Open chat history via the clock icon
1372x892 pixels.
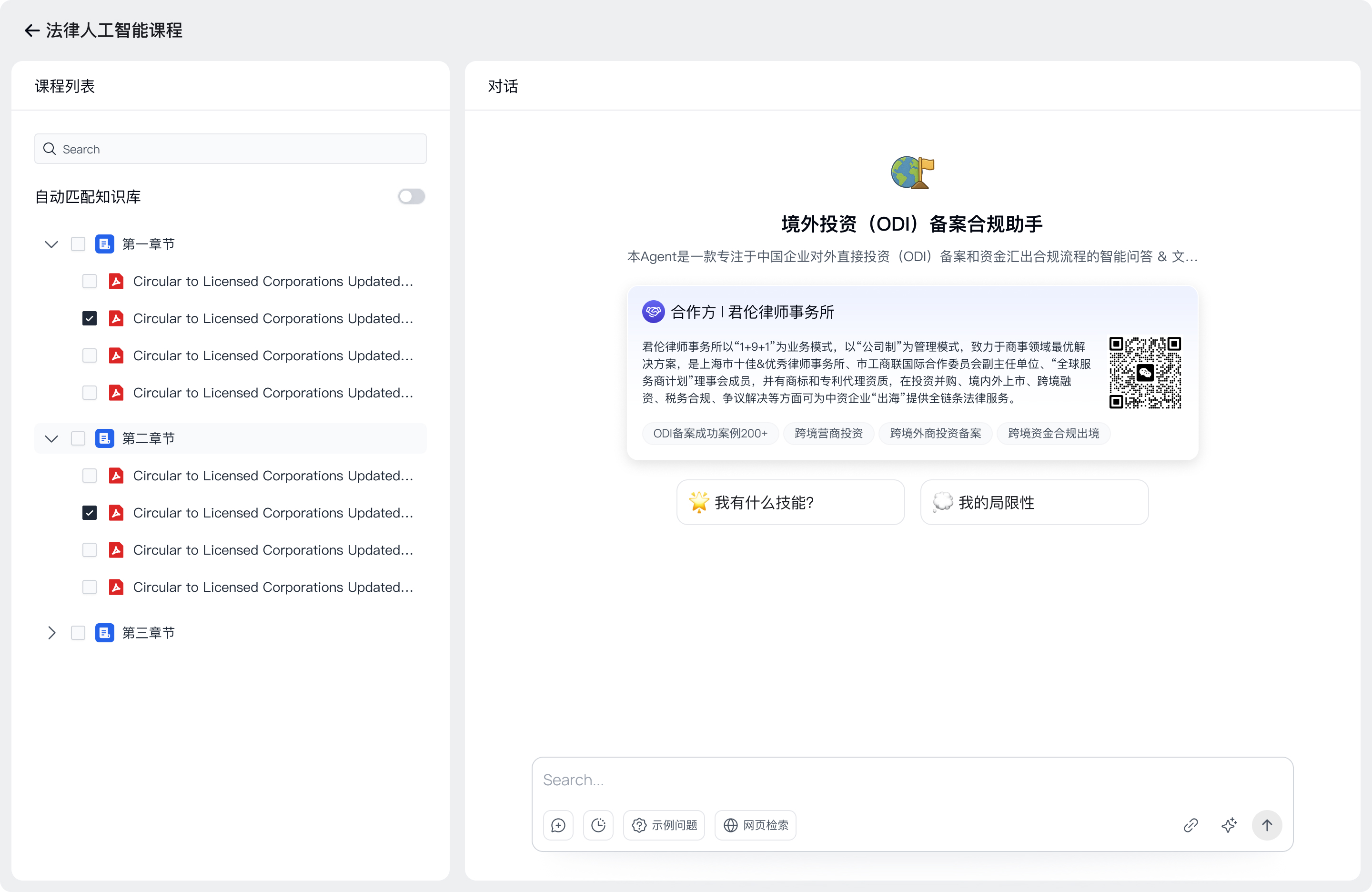click(x=598, y=825)
